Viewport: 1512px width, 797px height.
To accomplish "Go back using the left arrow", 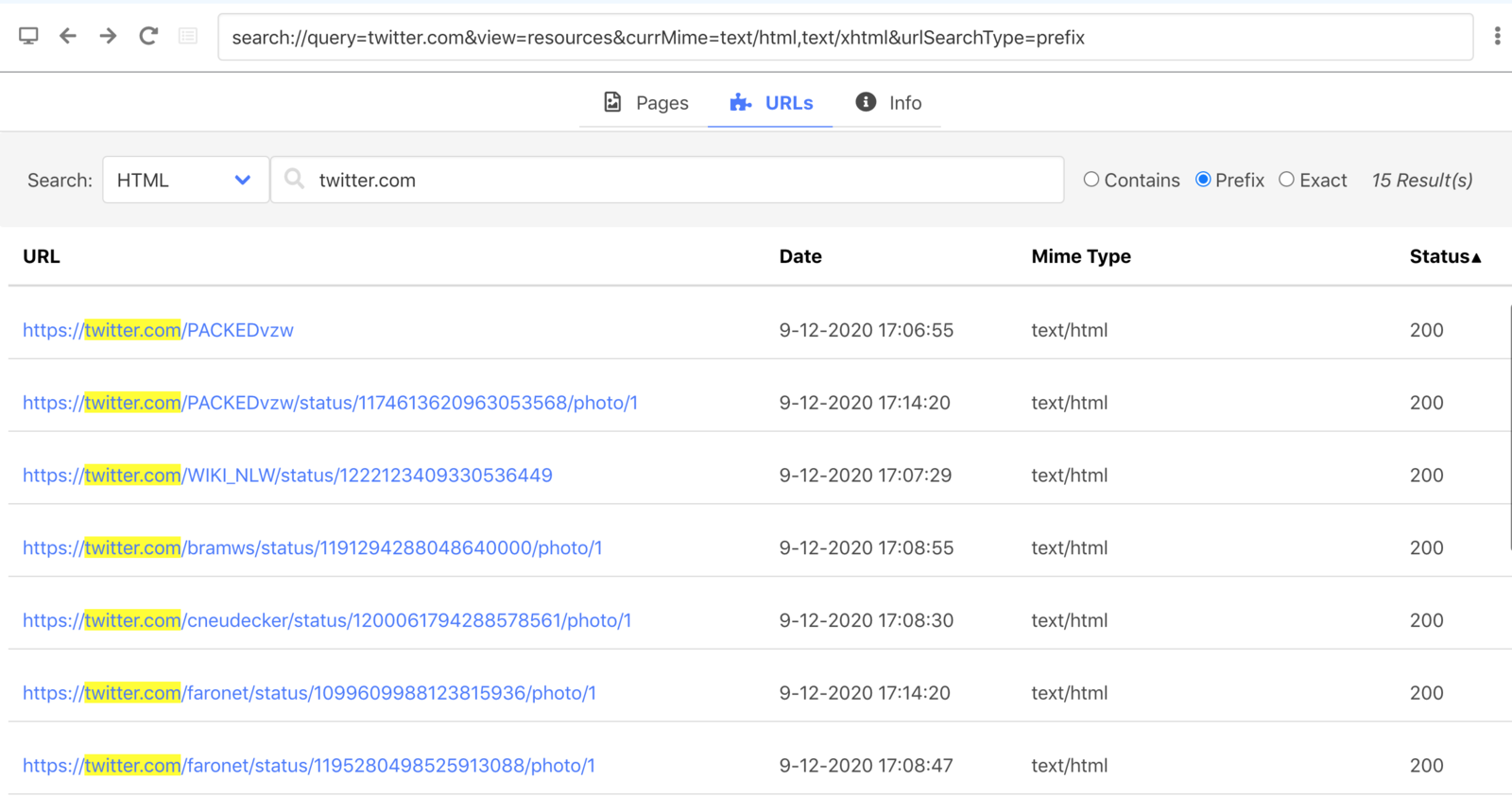I will point(68,36).
